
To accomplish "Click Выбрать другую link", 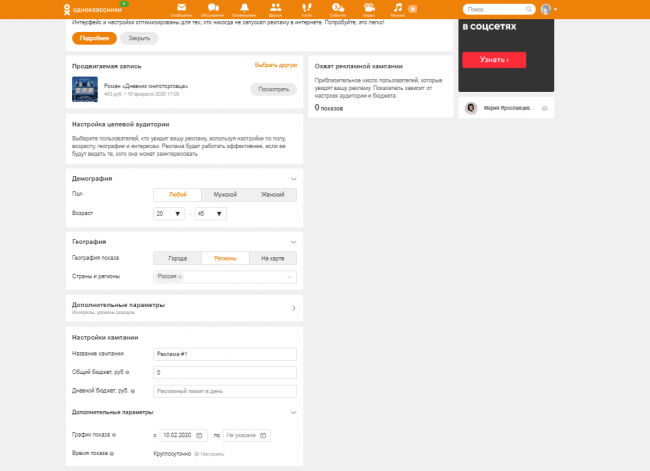I will [x=276, y=65].
